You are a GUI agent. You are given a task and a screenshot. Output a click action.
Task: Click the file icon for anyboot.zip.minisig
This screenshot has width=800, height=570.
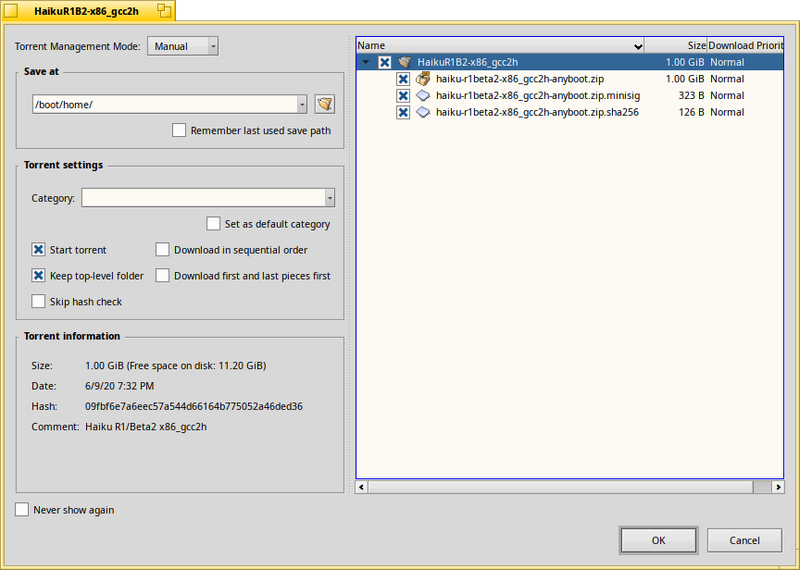[x=423, y=95]
